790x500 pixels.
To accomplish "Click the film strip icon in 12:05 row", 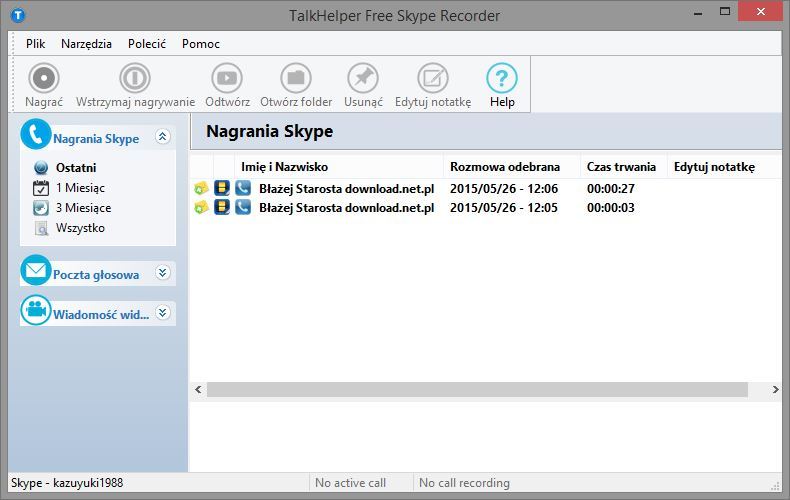I will pyautogui.click(x=222, y=207).
